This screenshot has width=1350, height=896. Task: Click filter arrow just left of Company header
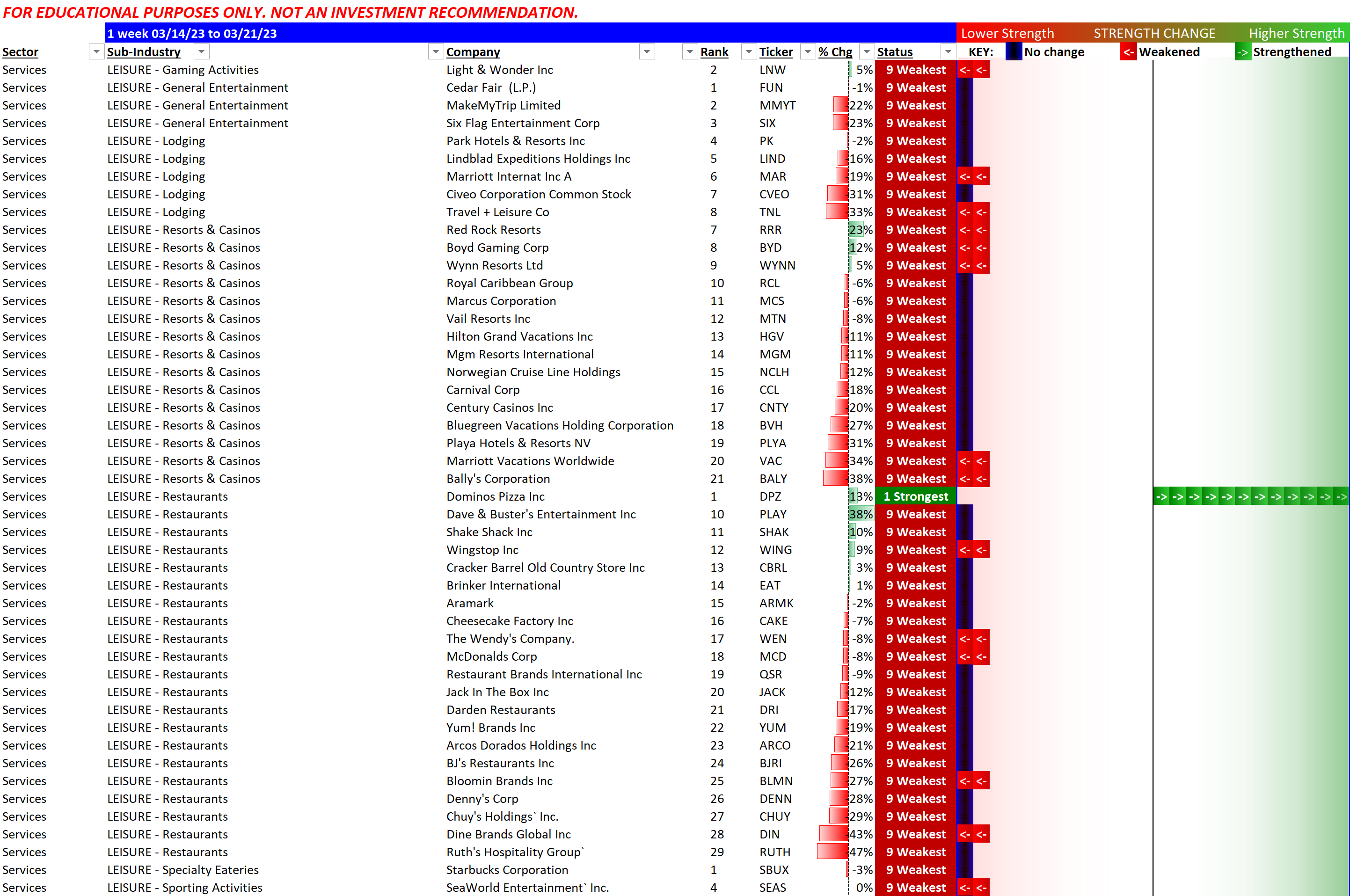pos(436,52)
